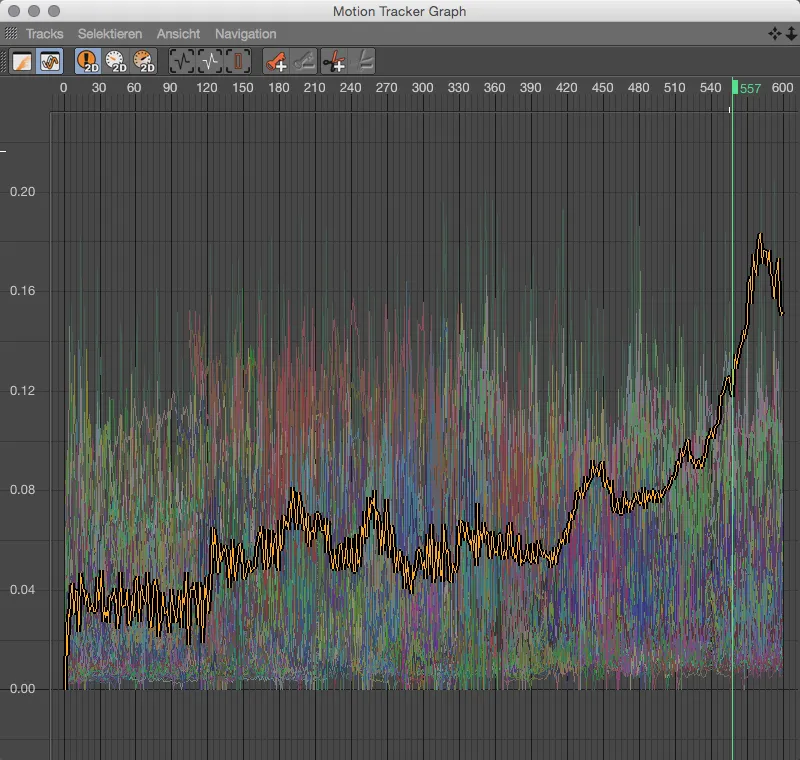Click the four-arrow pan view icon
The image size is (800, 760).
(774, 34)
